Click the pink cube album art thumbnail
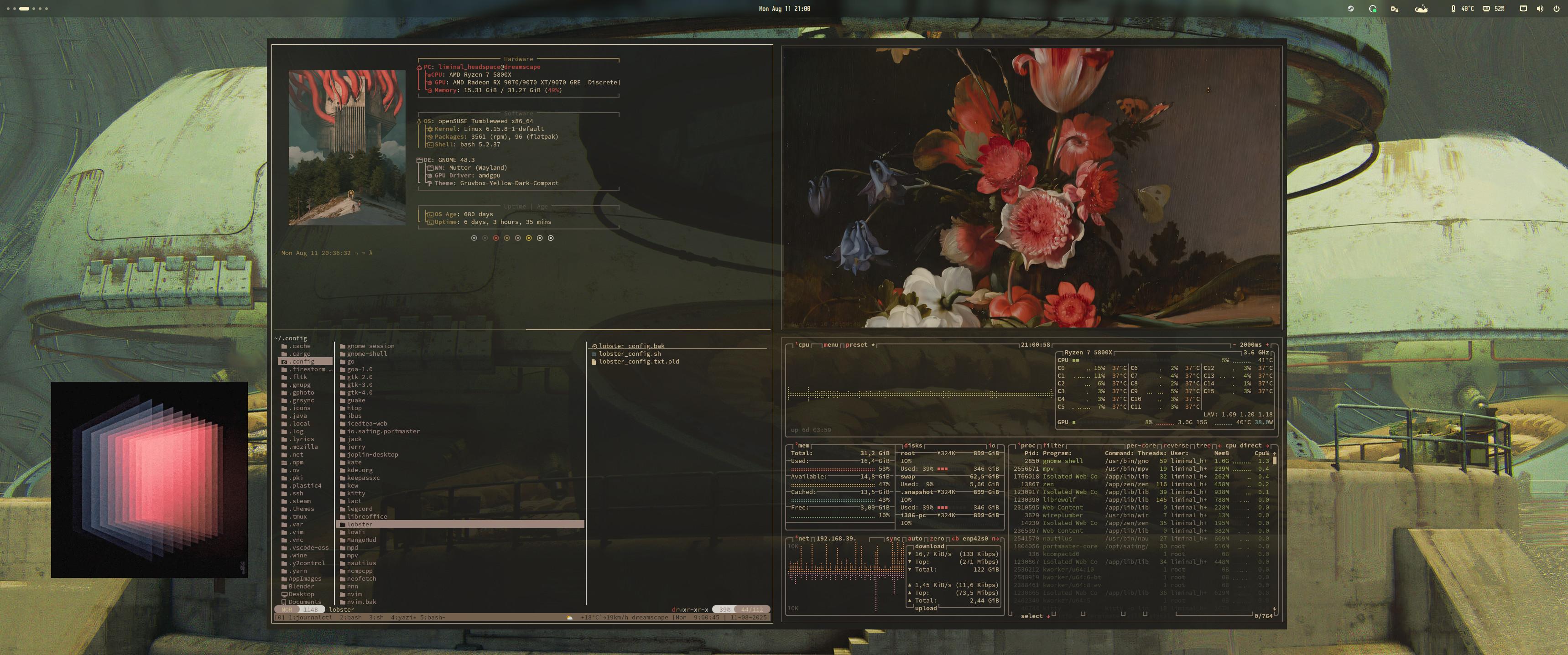The height and width of the screenshot is (655, 1568). coord(149,480)
